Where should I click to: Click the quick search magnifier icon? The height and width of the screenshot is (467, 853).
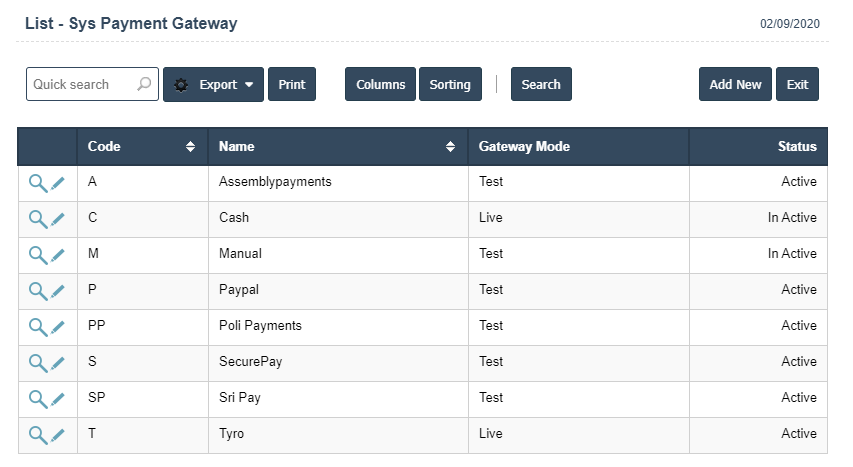pos(144,85)
